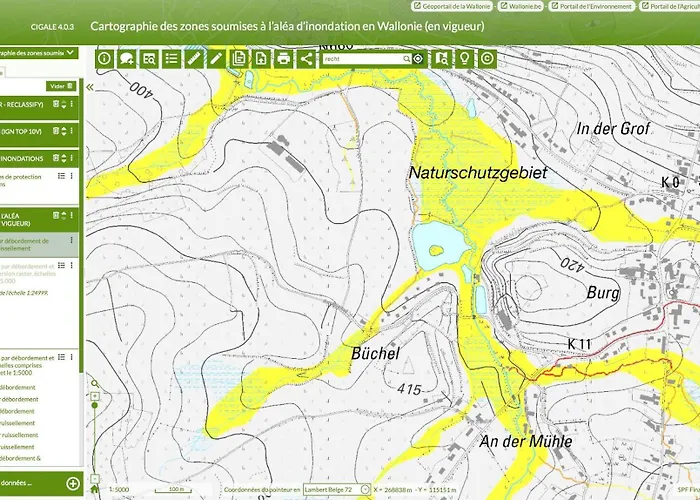
Task: Activate the pencil drawing tool
Action: pos(215,59)
